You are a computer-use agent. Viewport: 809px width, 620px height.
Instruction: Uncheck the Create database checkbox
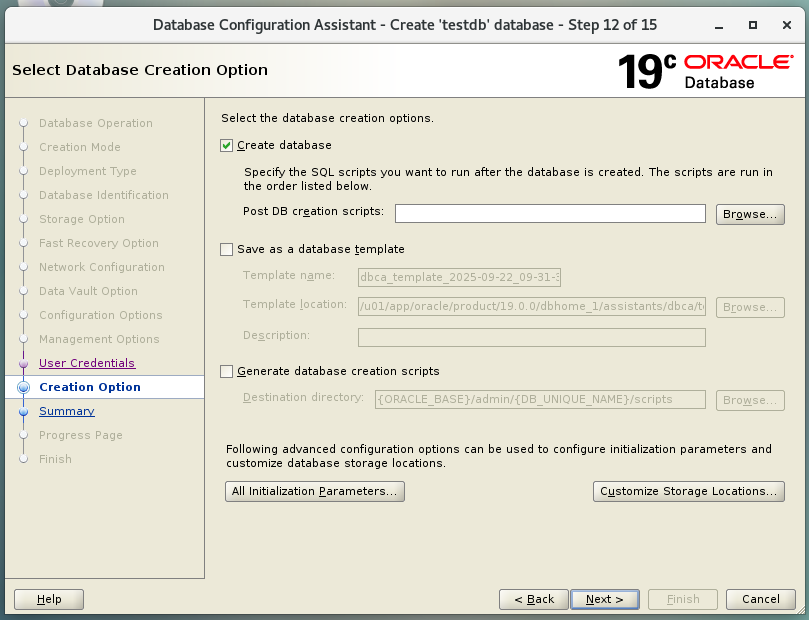(x=227, y=146)
